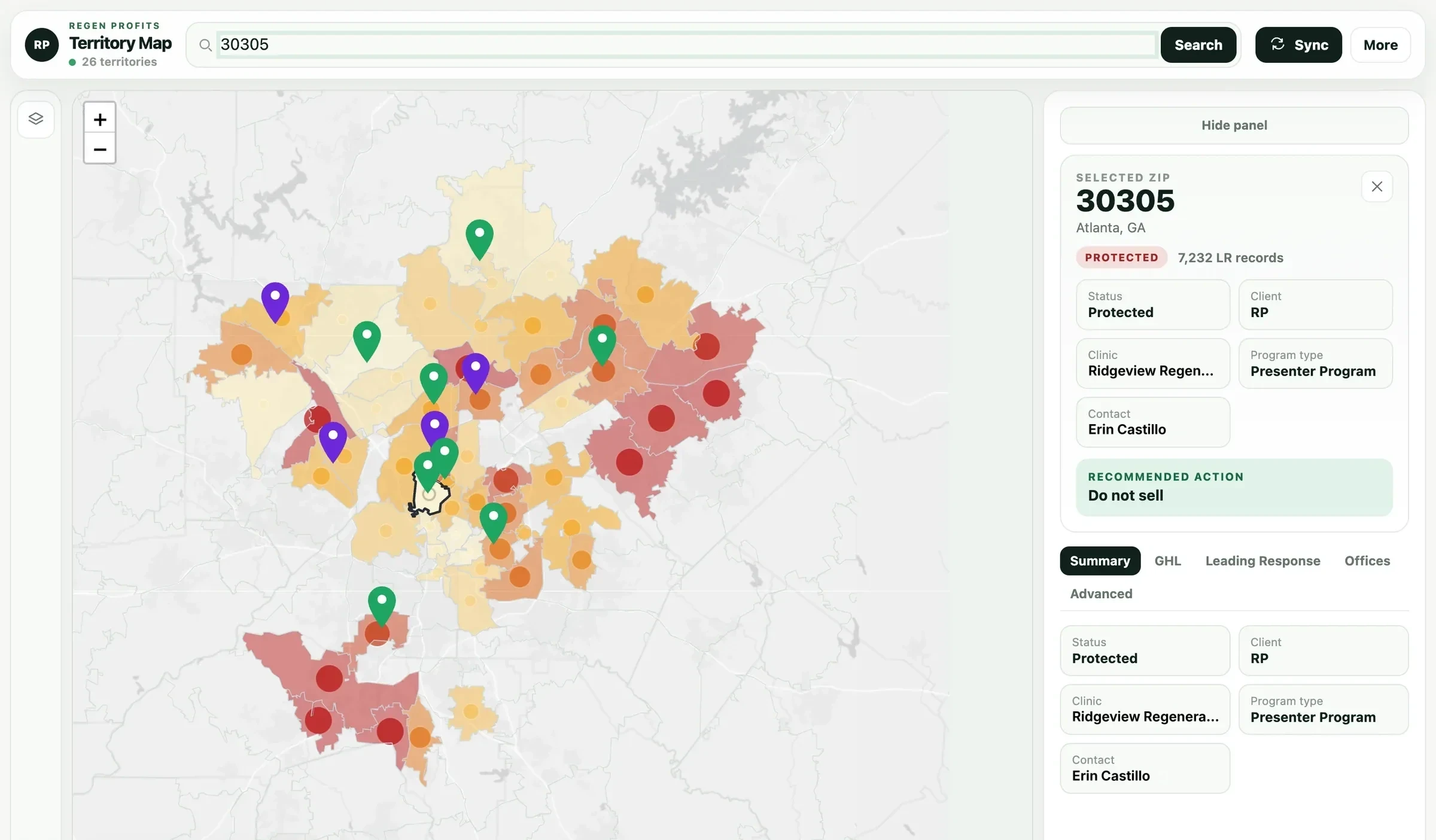Viewport: 1436px width, 840px height.
Task: Close the selected ZIP card
Action: tap(1377, 187)
